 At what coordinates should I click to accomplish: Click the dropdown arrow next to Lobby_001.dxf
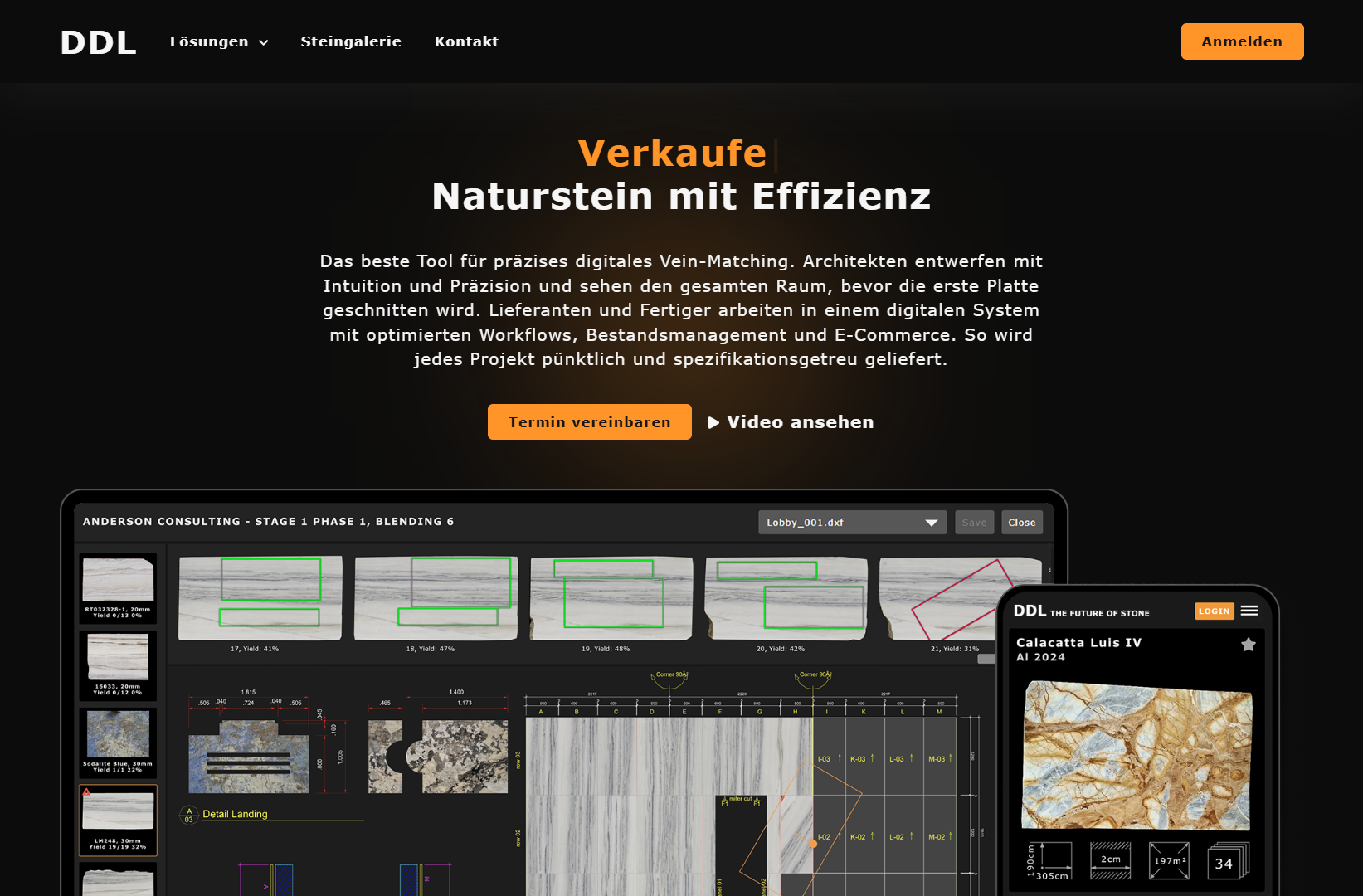(931, 522)
